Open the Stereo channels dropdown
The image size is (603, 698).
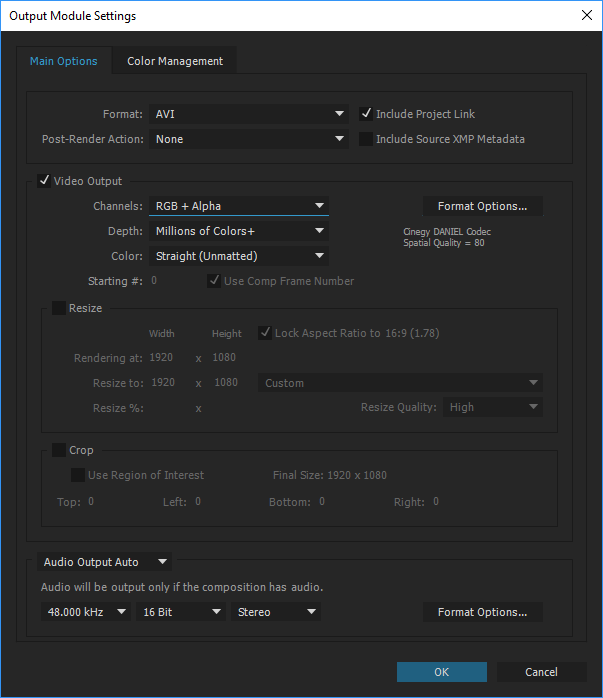tap(276, 612)
